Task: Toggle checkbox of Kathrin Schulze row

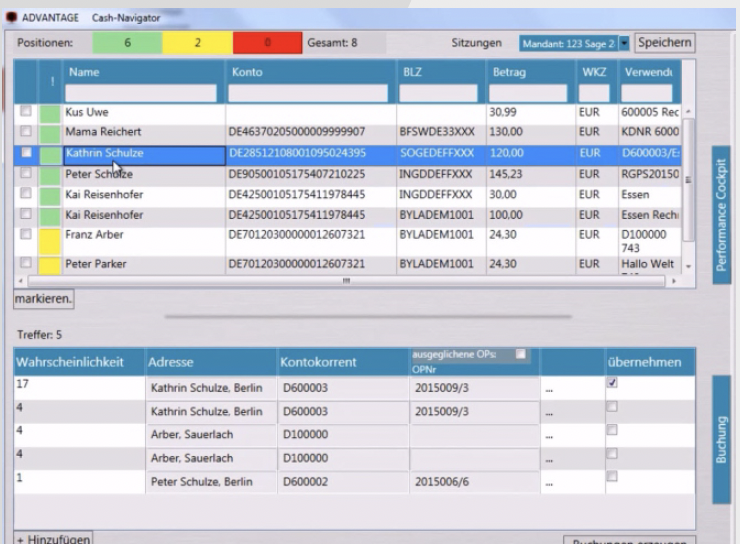Action: [x=26, y=152]
